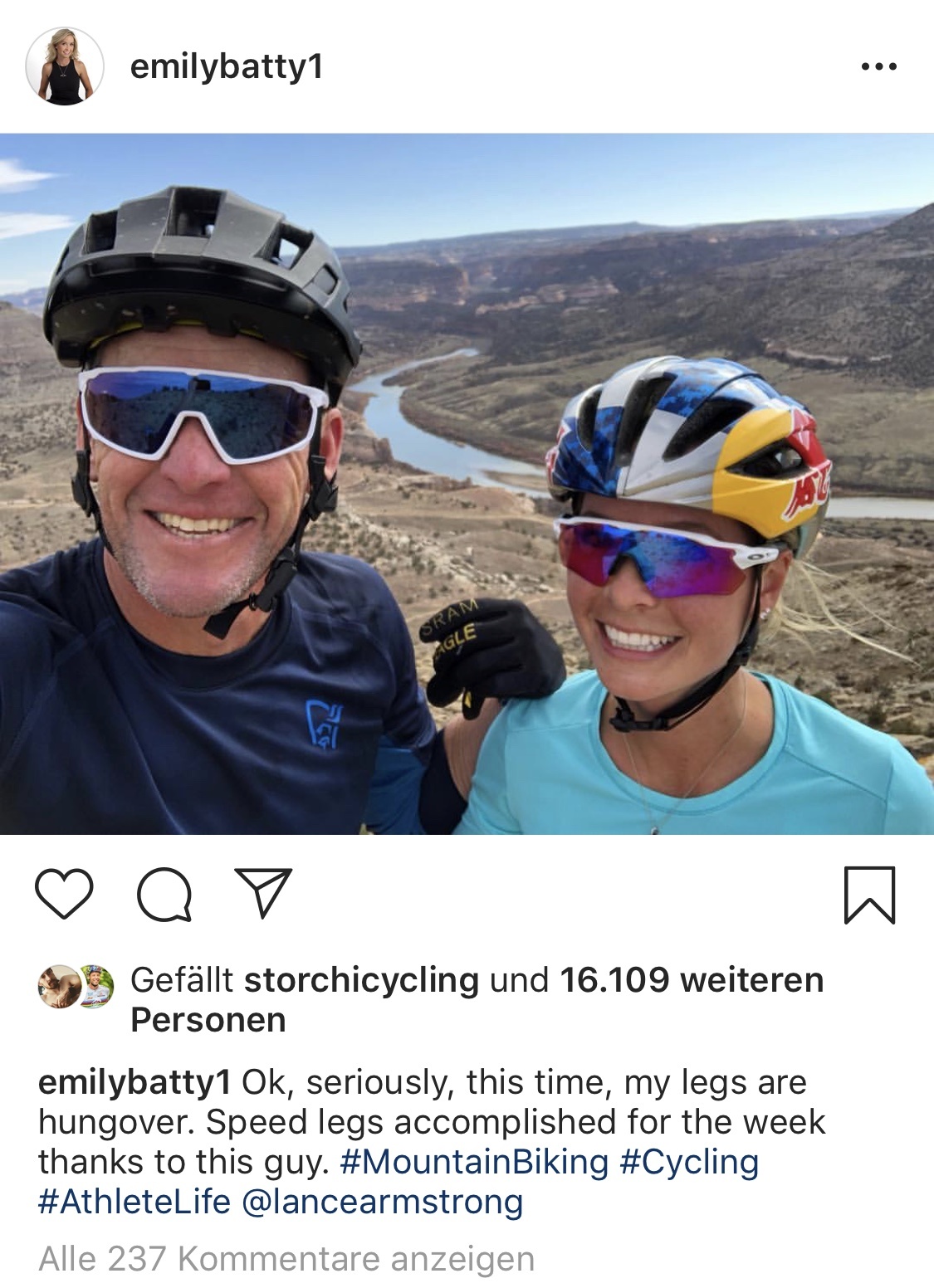Tap the second liker's small avatar
This screenshot has height=1288, width=934.
point(95,987)
